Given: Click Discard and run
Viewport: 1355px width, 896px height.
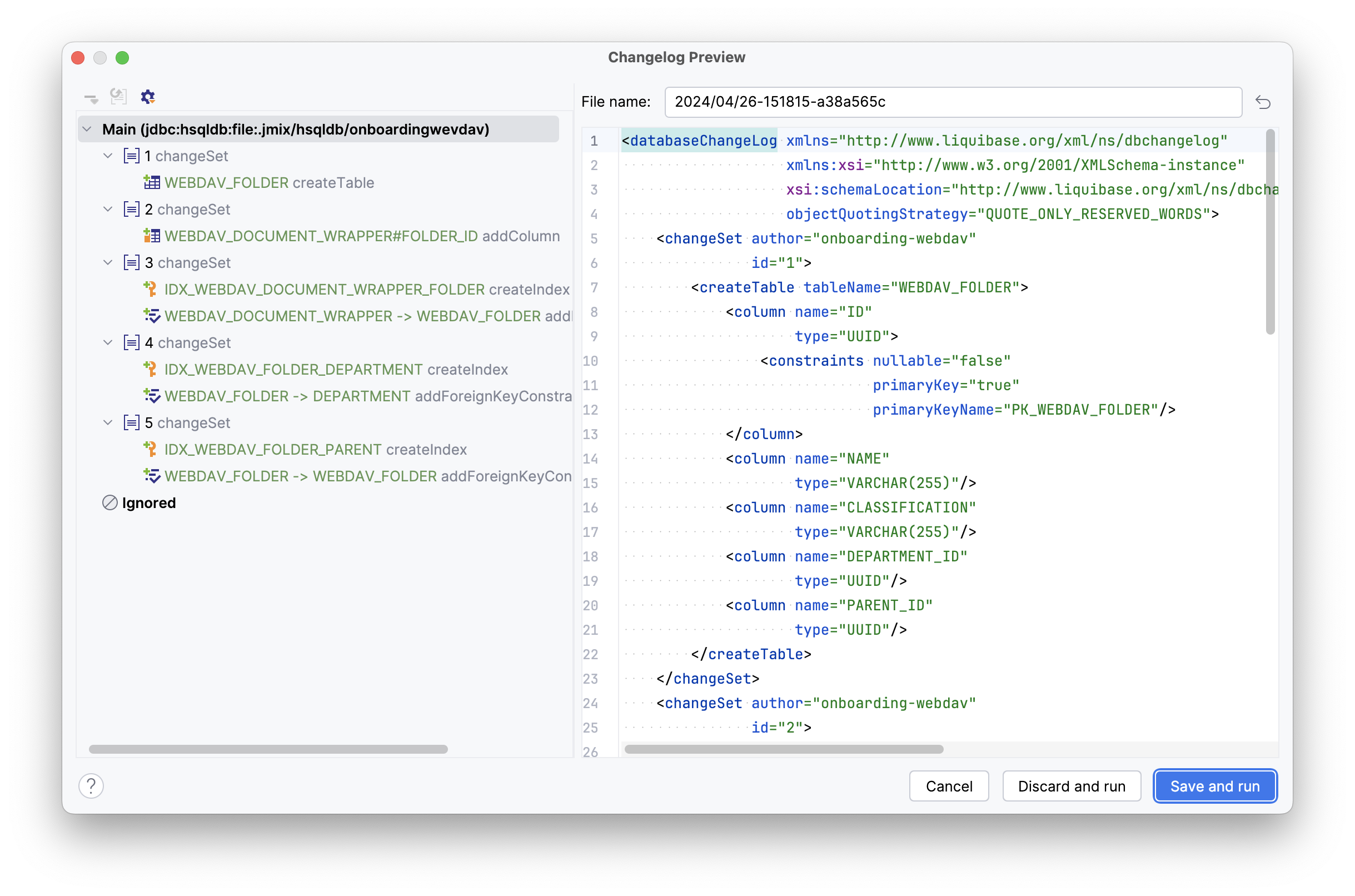Looking at the screenshot, I should pos(1071,786).
